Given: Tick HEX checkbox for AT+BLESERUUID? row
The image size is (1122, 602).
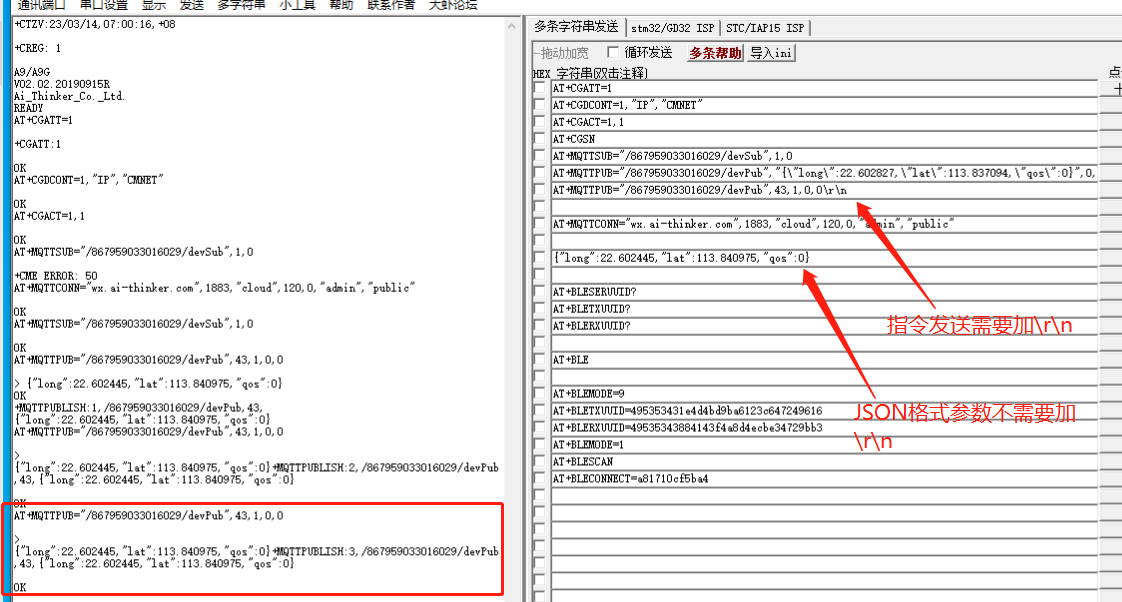Looking at the screenshot, I should tap(540, 292).
